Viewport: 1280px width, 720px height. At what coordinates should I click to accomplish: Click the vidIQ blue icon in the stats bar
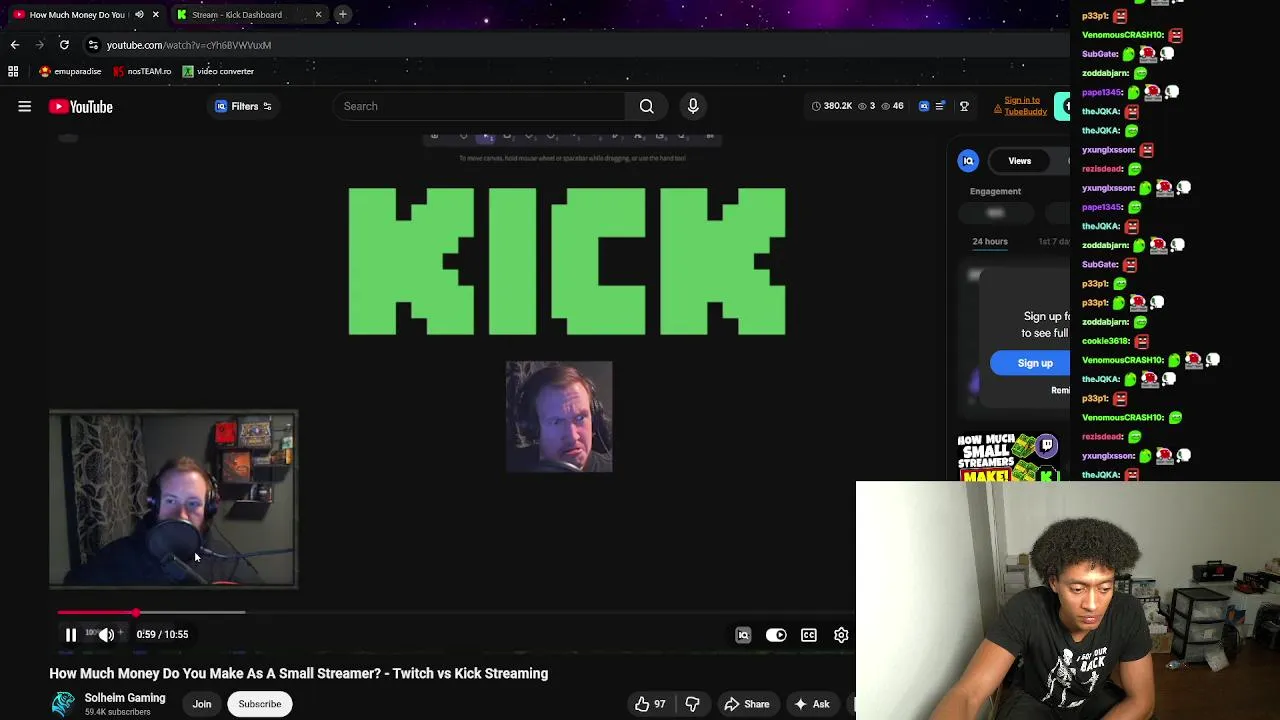924,106
